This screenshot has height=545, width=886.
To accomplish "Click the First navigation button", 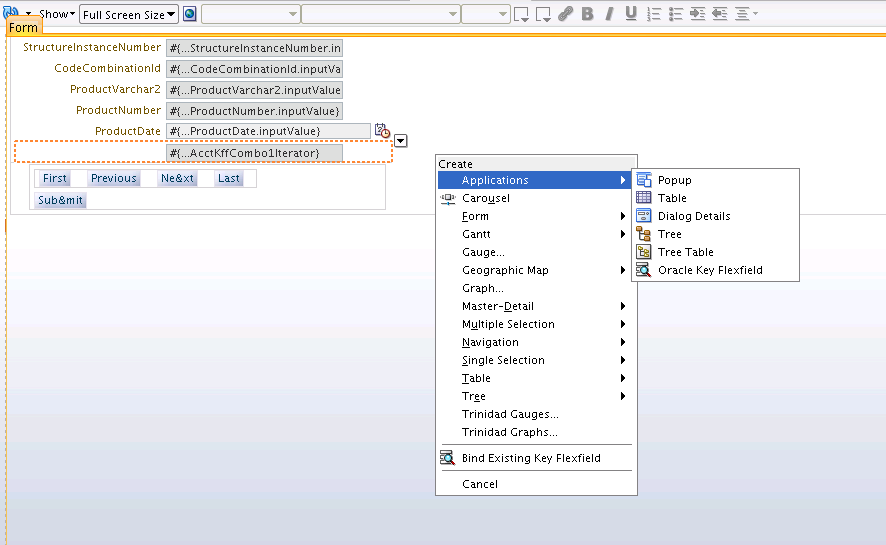I will 55,178.
